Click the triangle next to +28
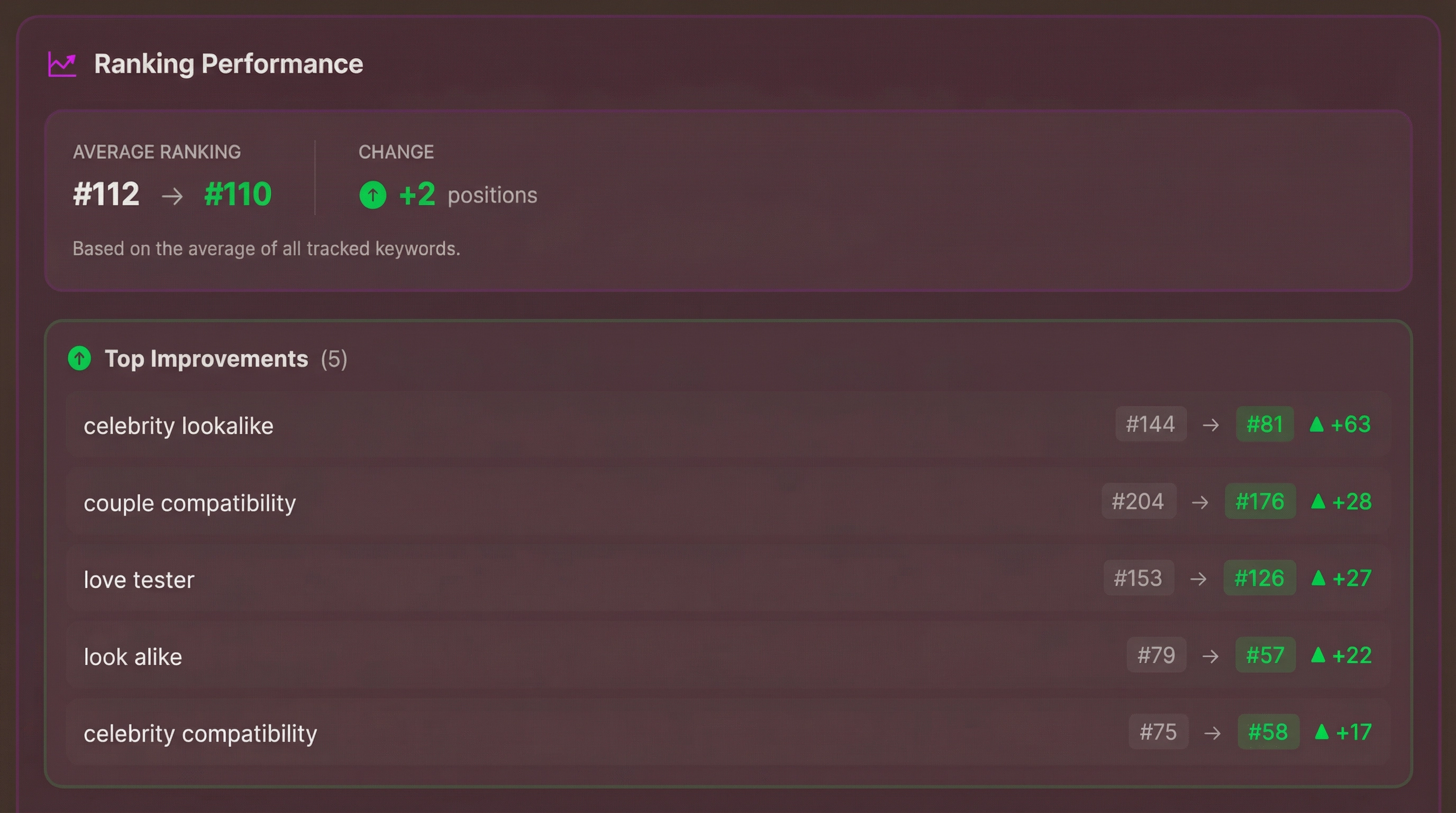The height and width of the screenshot is (813, 1456). tap(1318, 501)
